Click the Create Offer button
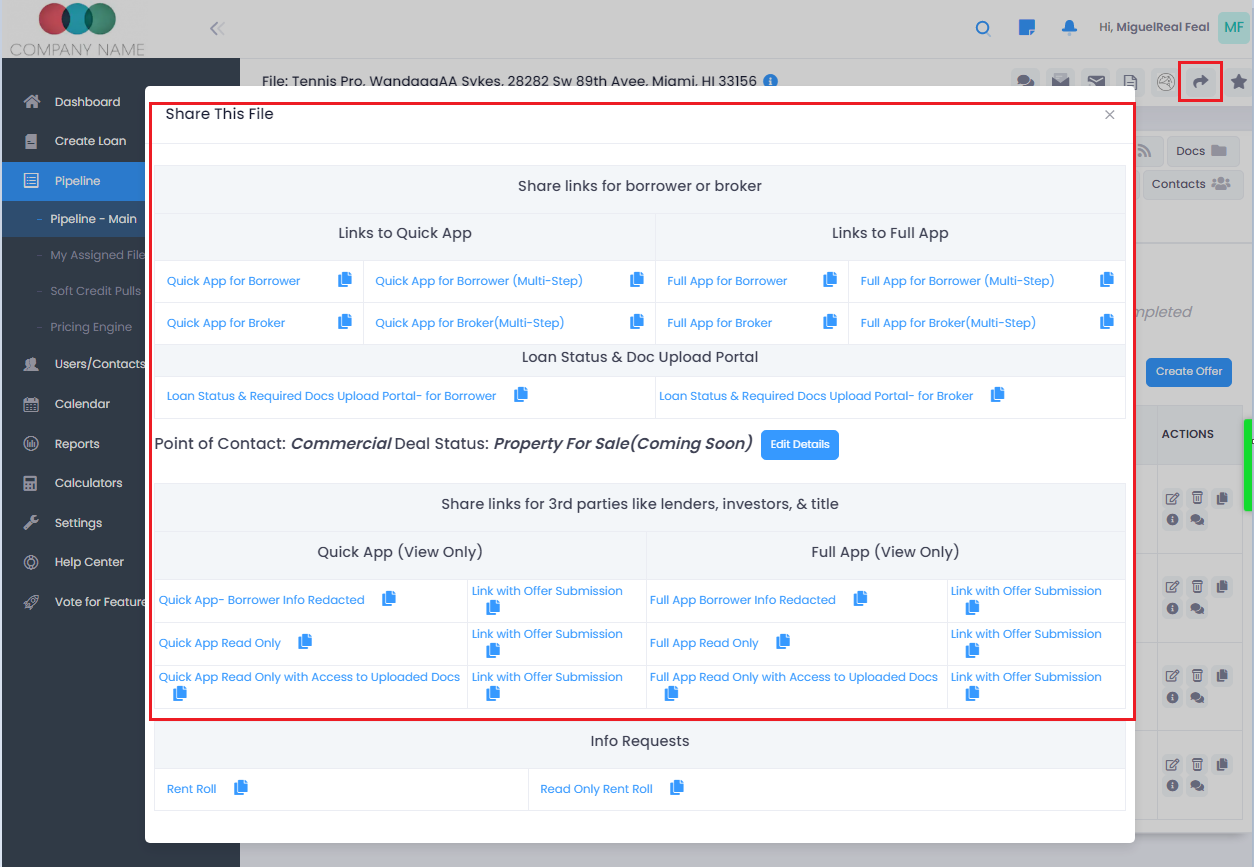 (1189, 371)
